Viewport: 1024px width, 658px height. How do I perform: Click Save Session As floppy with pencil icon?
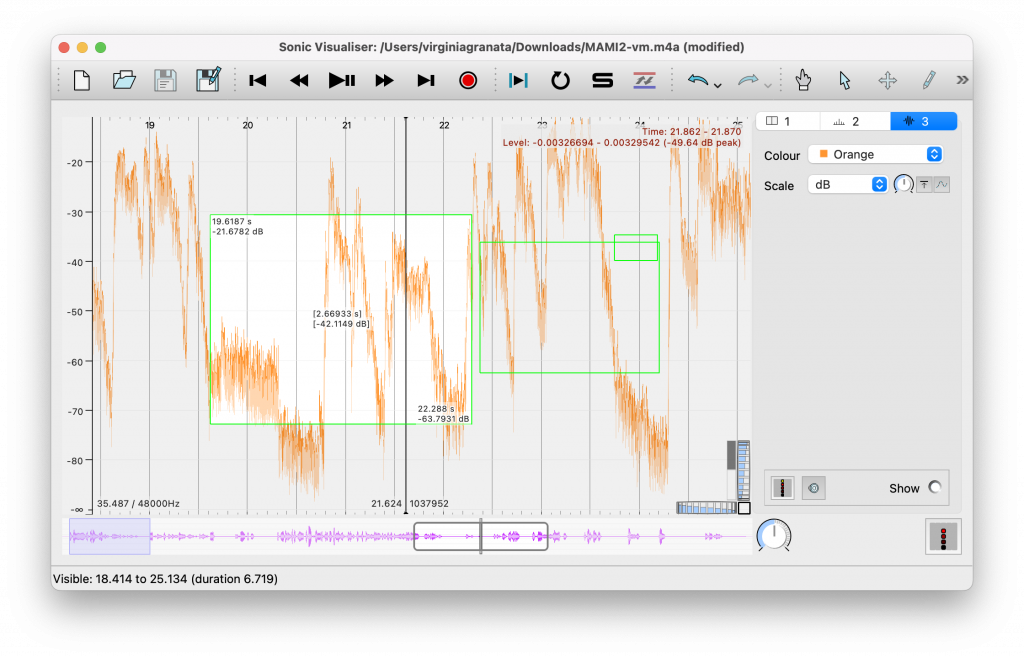pos(208,80)
